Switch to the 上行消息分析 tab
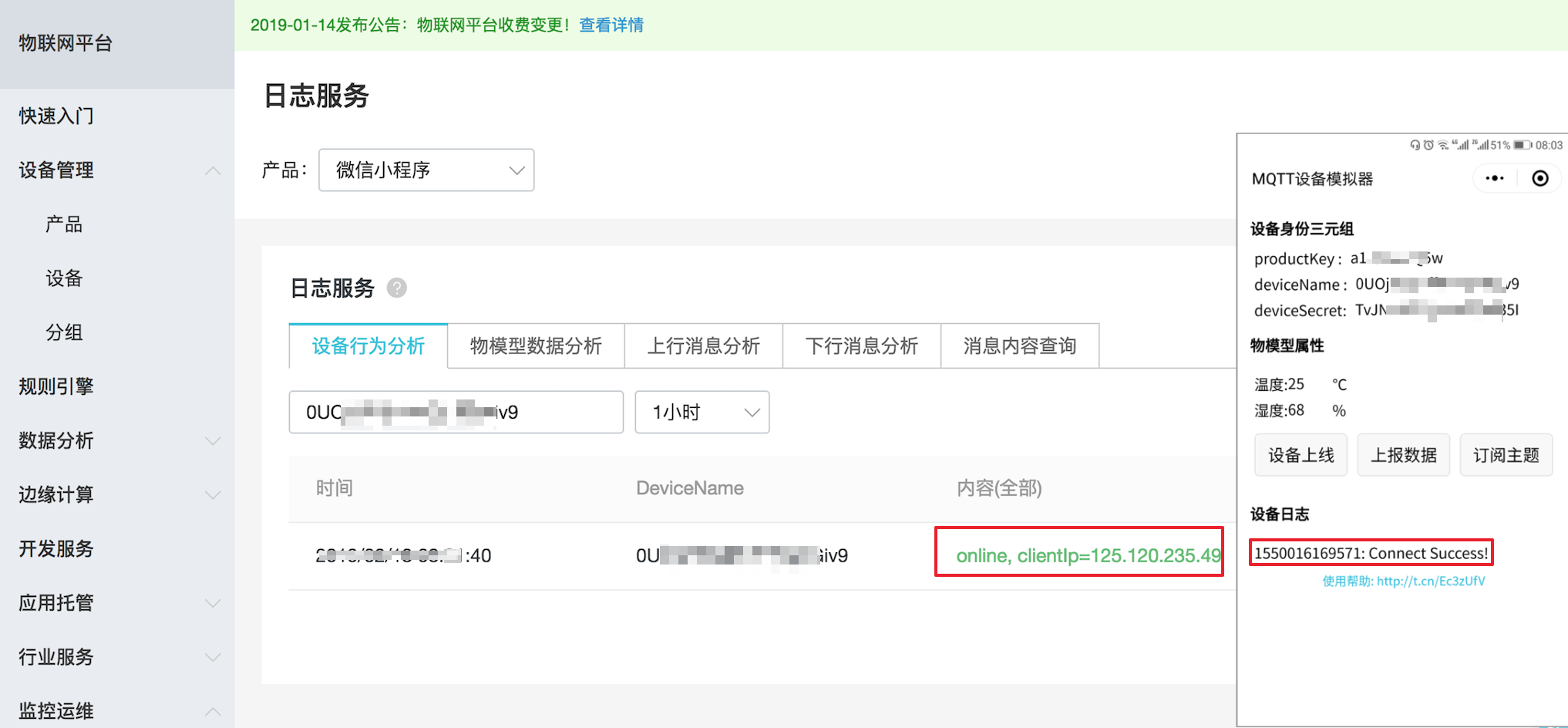Image resolution: width=1568 pixels, height=728 pixels. (x=704, y=345)
